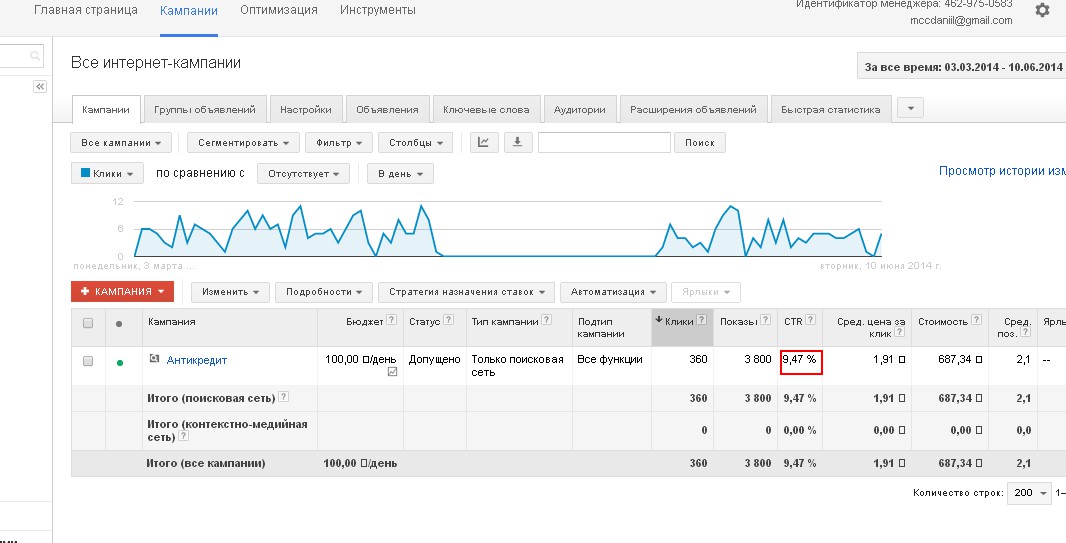Image resolution: width=1066 pixels, height=543 pixels.
Task: Switch to Группы объявлений tab
Action: point(205,109)
